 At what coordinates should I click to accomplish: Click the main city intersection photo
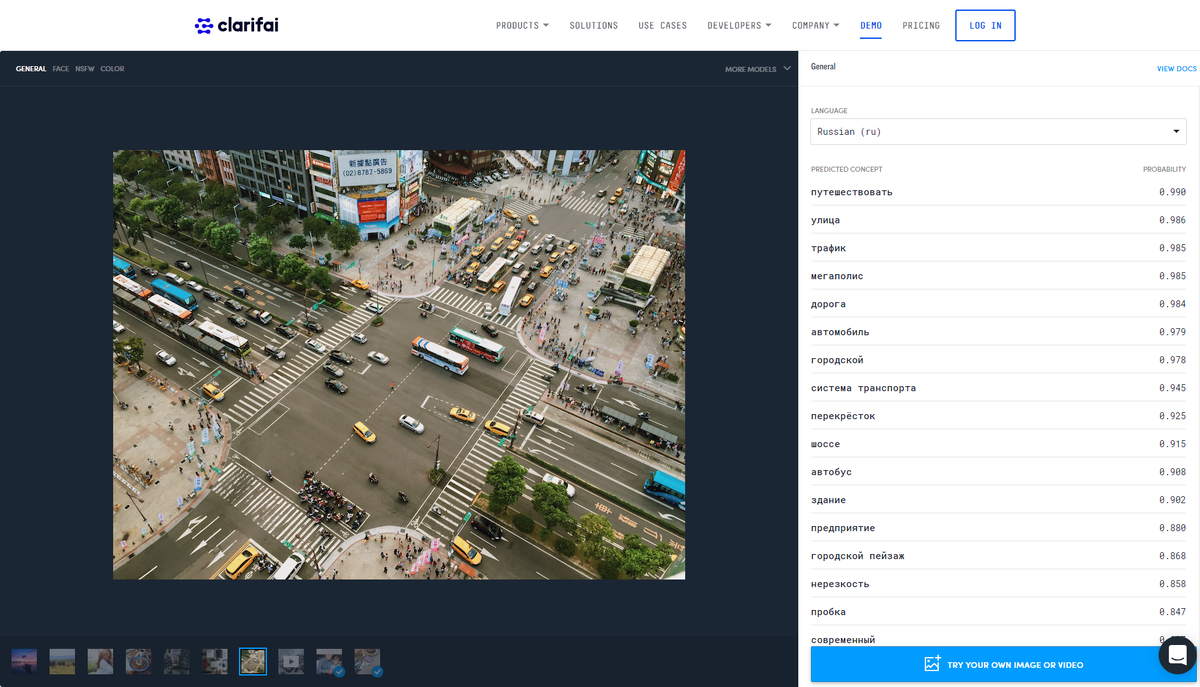(x=399, y=365)
